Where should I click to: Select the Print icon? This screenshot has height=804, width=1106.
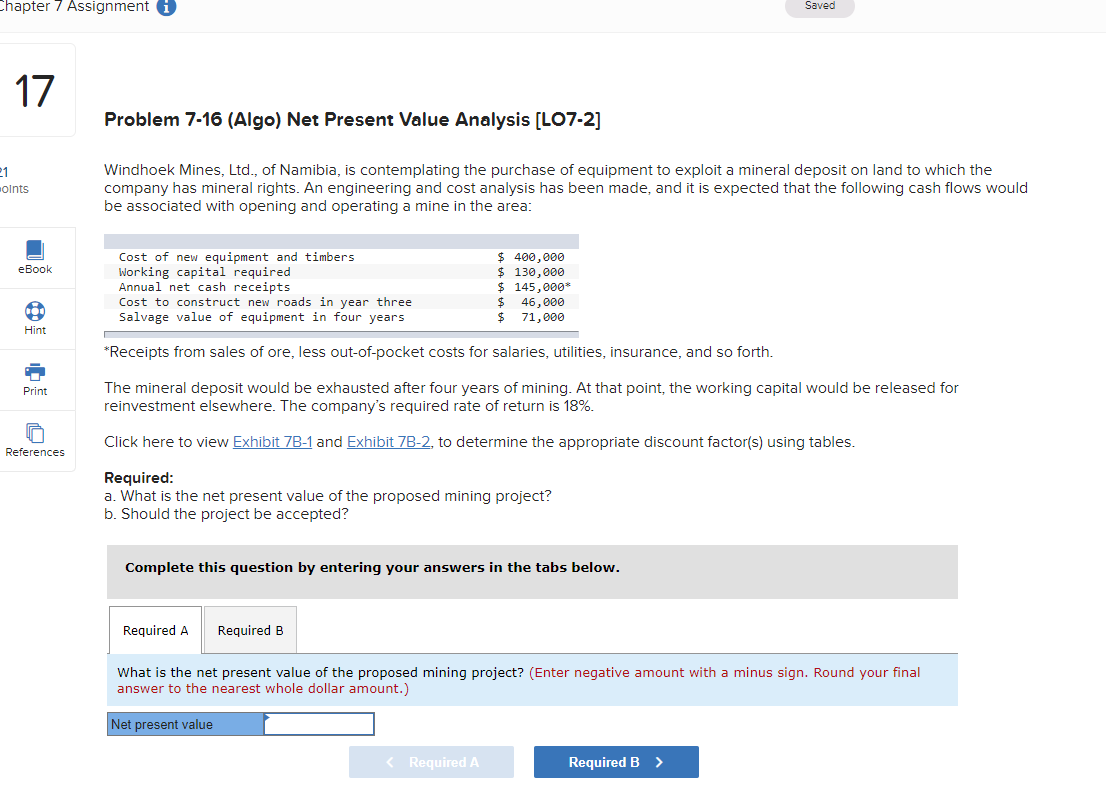(x=36, y=379)
